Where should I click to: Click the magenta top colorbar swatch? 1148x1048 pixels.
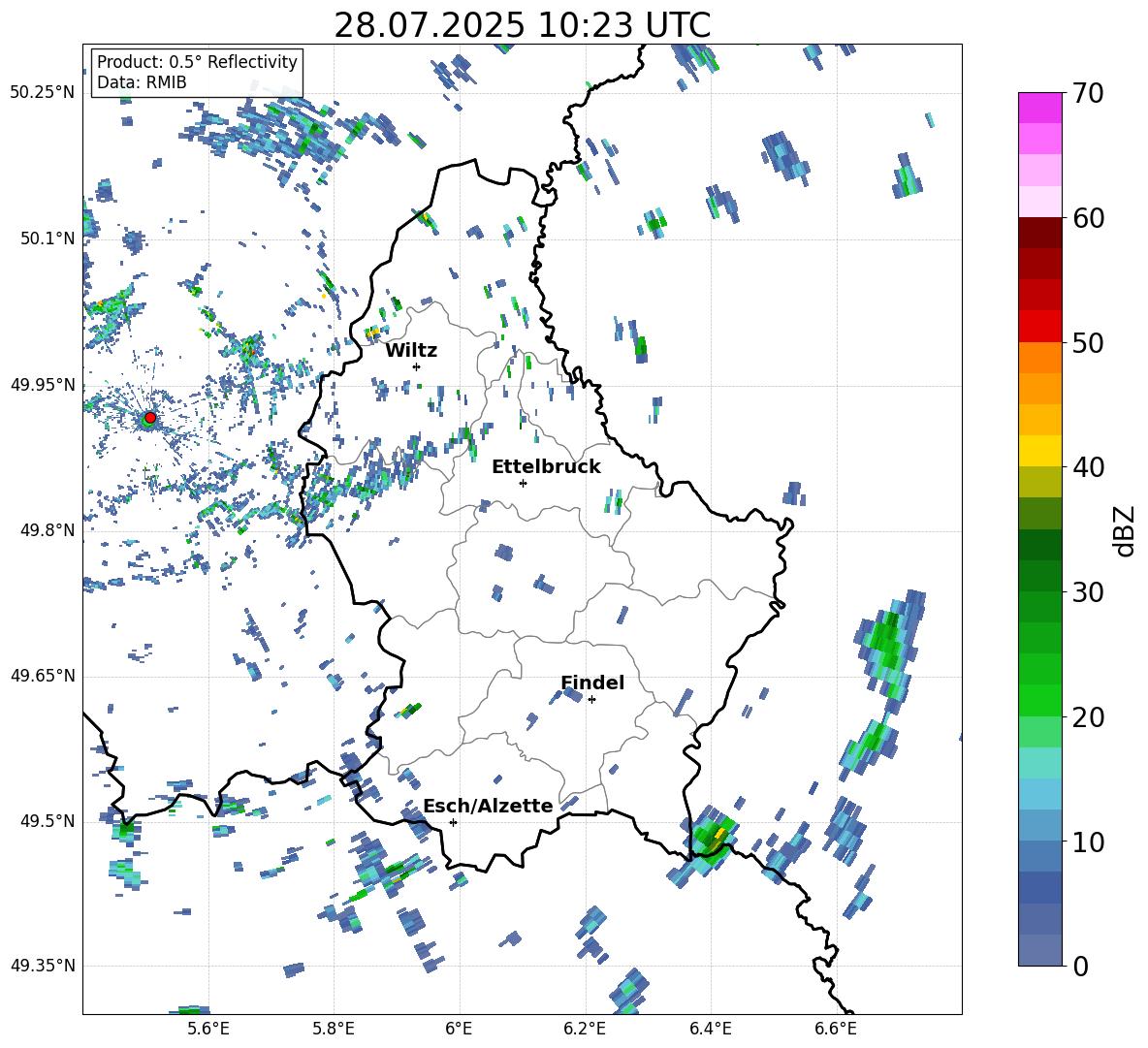1039,108
